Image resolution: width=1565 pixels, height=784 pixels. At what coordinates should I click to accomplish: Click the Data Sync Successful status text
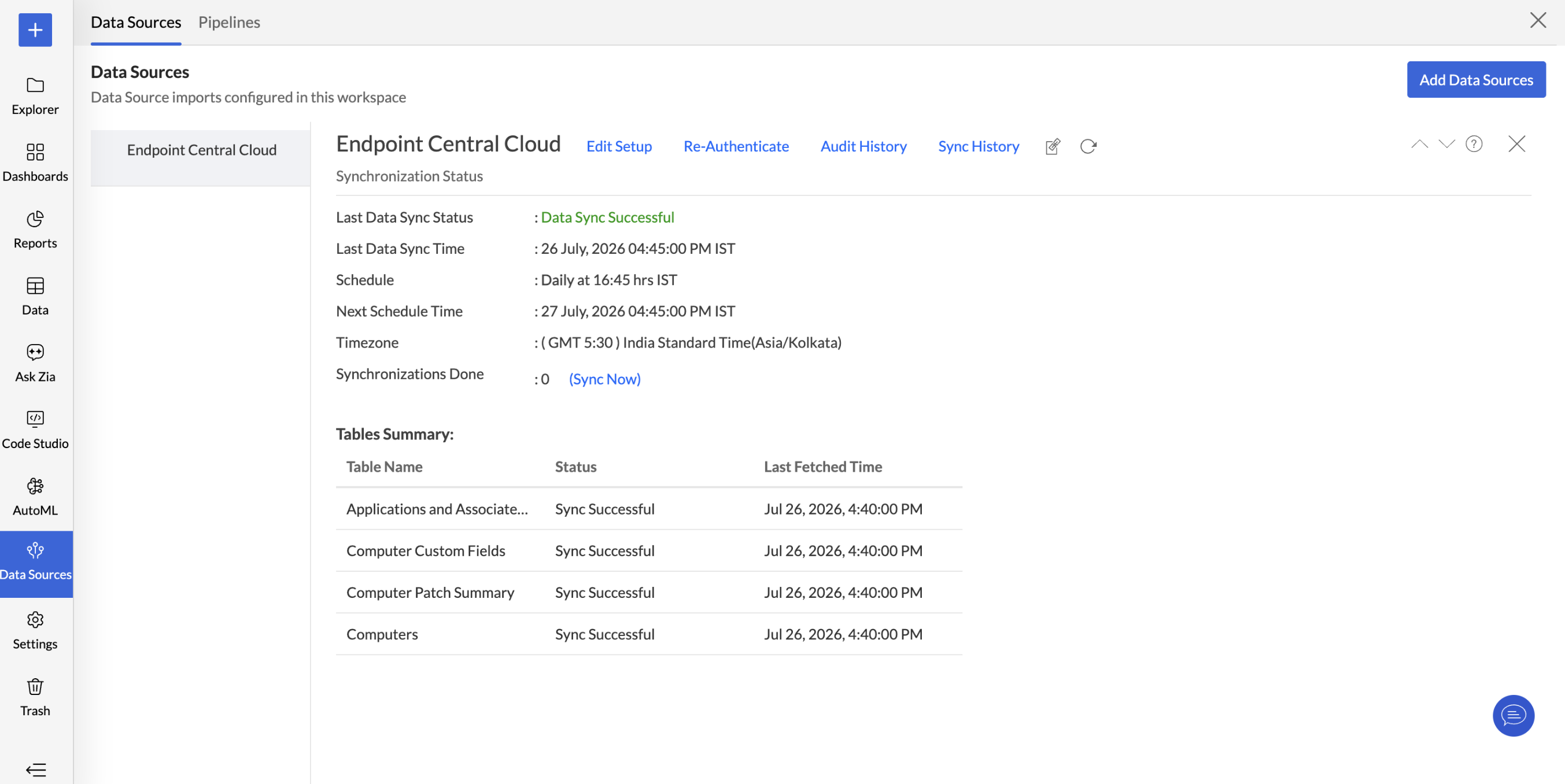[x=607, y=217]
